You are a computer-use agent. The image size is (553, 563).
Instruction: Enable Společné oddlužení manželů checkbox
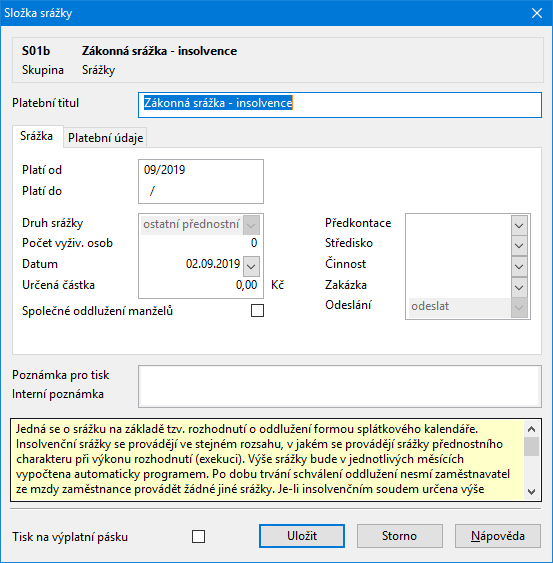click(257, 311)
